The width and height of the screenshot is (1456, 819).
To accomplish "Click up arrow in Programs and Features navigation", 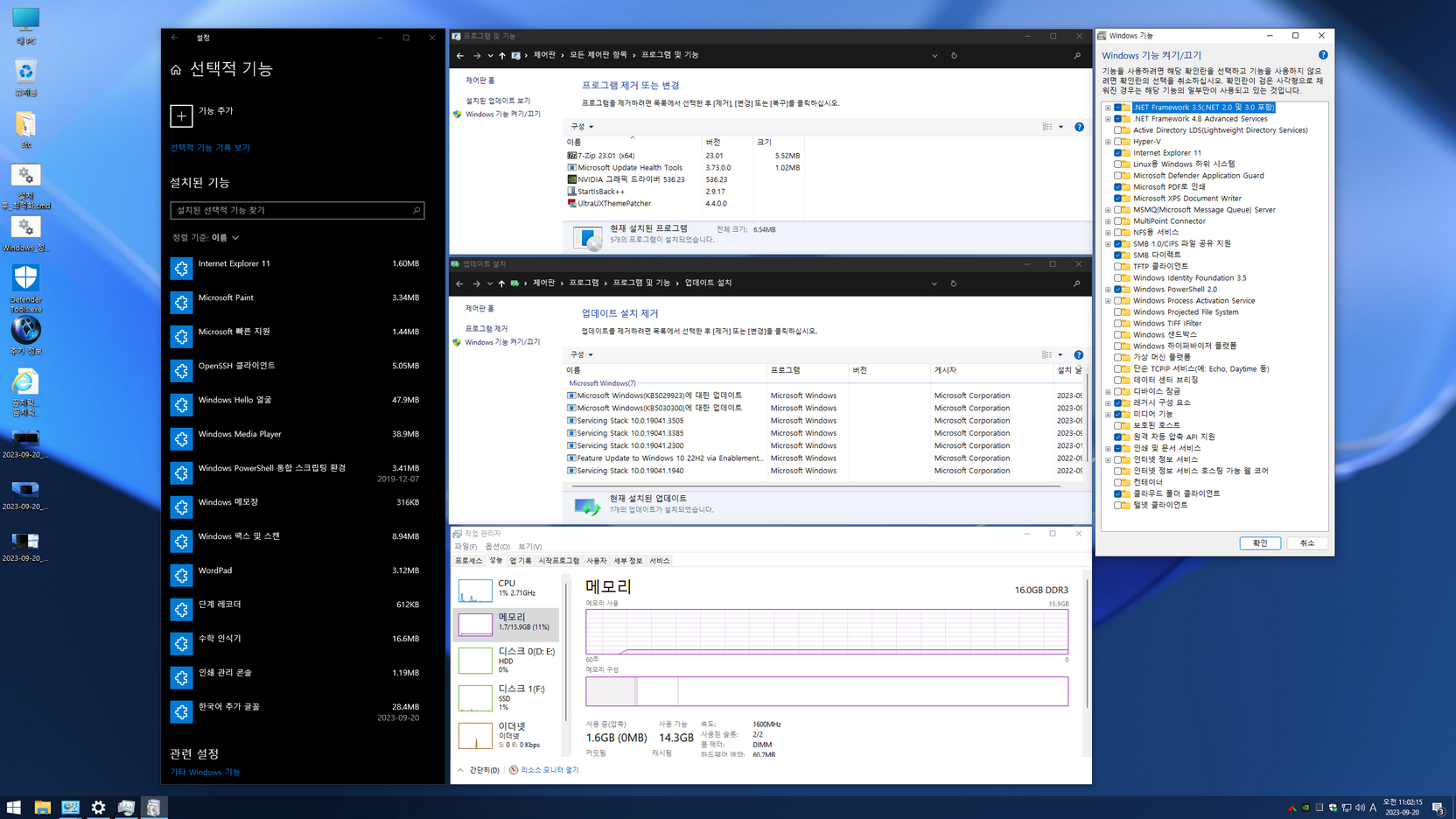I will 501,55.
